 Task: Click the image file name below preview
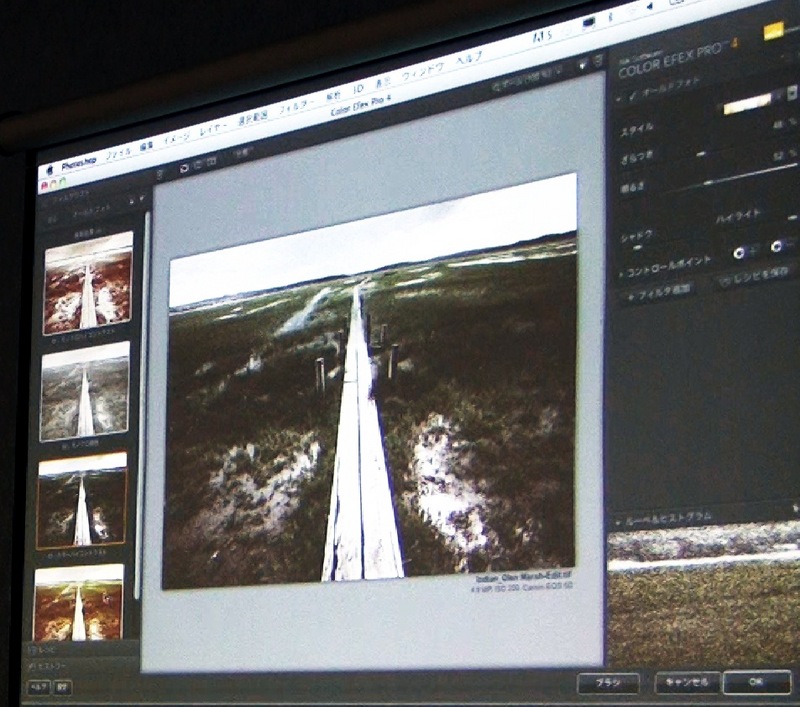click(x=523, y=576)
